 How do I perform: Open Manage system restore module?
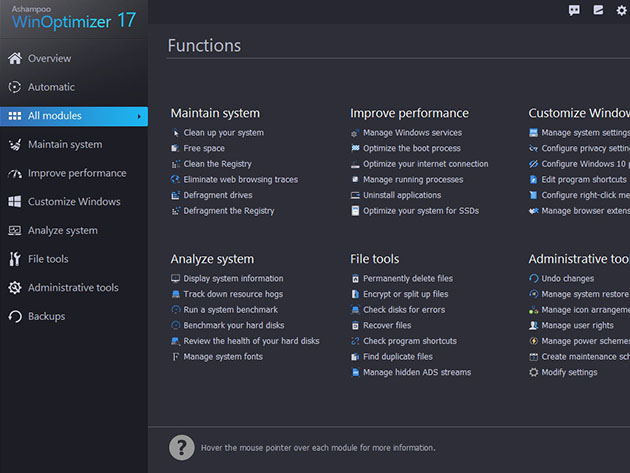(x=585, y=294)
